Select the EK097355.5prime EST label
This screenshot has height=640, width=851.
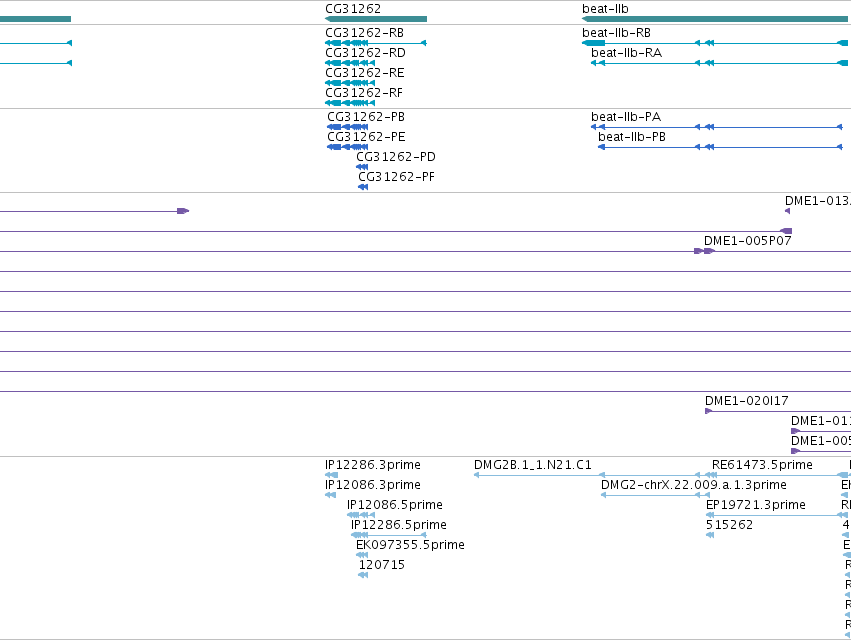click(410, 545)
